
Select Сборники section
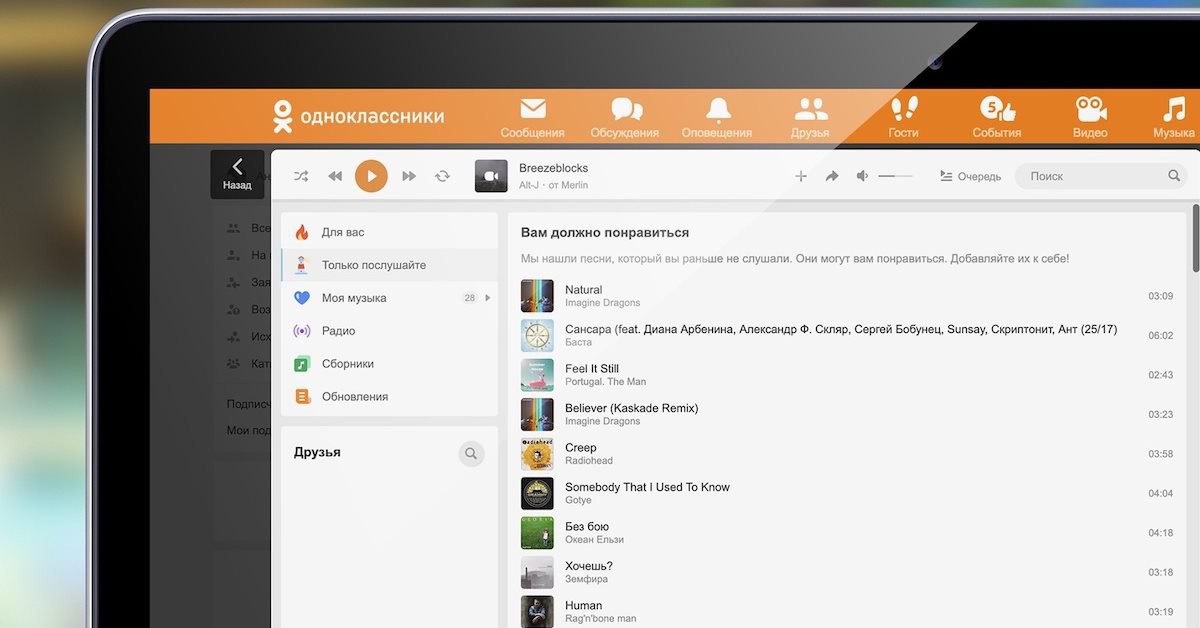point(389,364)
